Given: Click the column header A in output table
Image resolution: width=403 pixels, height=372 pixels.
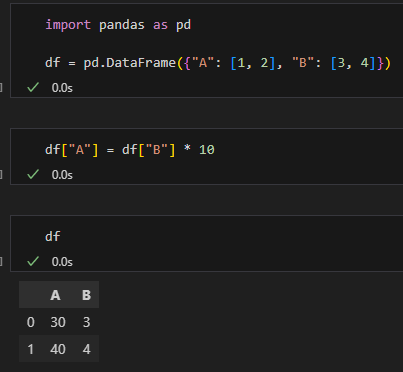Looking at the screenshot, I should [55, 295].
